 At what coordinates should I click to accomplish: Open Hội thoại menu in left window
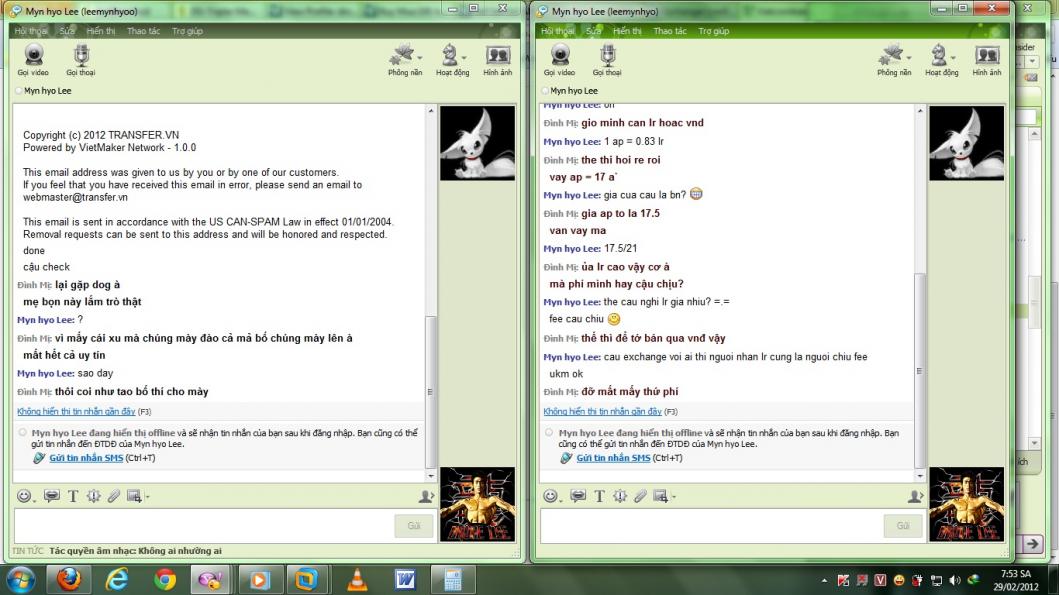[x=30, y=31]
